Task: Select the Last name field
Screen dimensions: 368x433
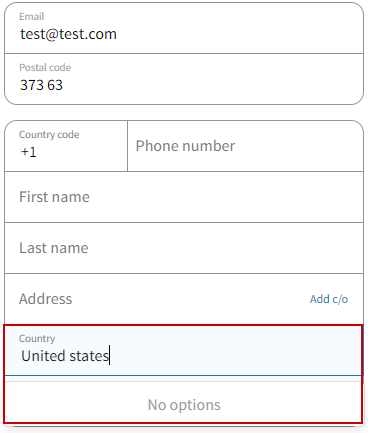Action: tap(184, 248)
